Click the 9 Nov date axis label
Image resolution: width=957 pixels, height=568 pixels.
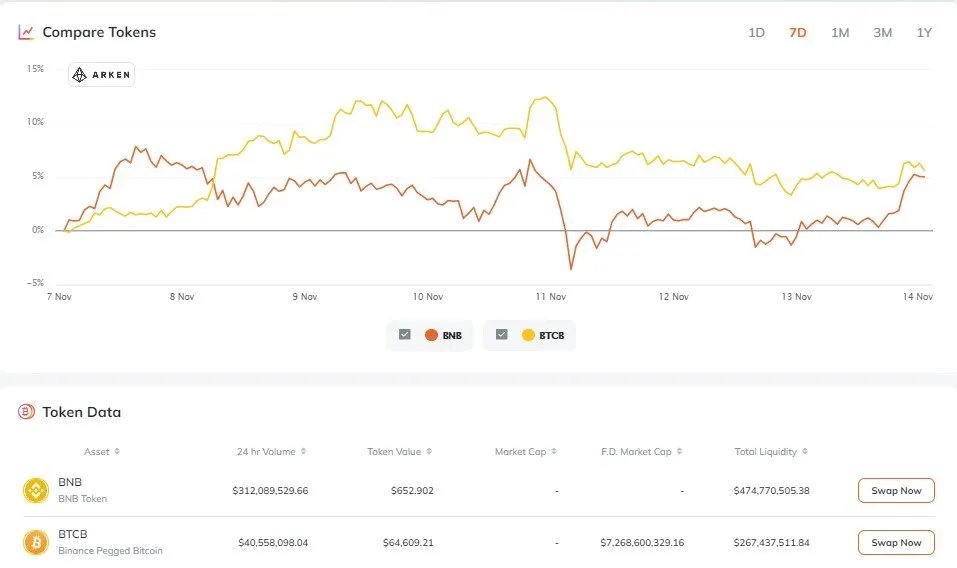[x=305, y=297]
